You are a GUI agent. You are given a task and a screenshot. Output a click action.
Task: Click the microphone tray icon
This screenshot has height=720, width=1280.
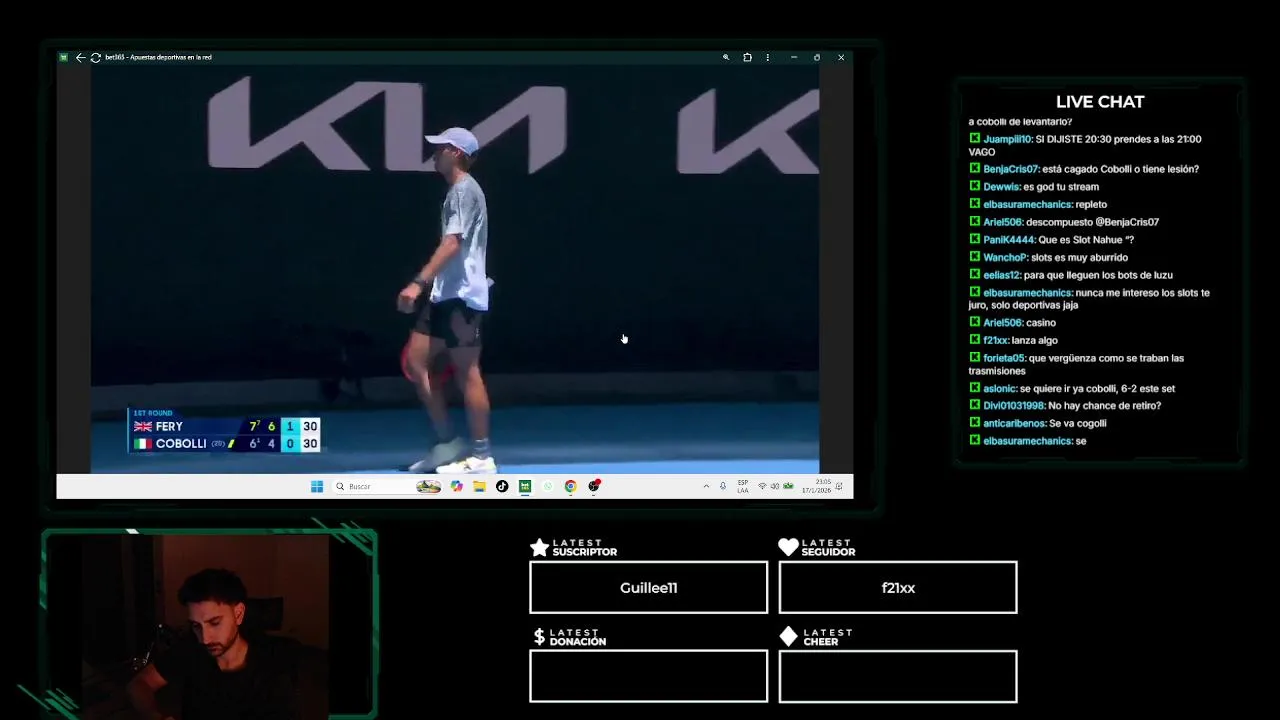(x=723, y=486)
